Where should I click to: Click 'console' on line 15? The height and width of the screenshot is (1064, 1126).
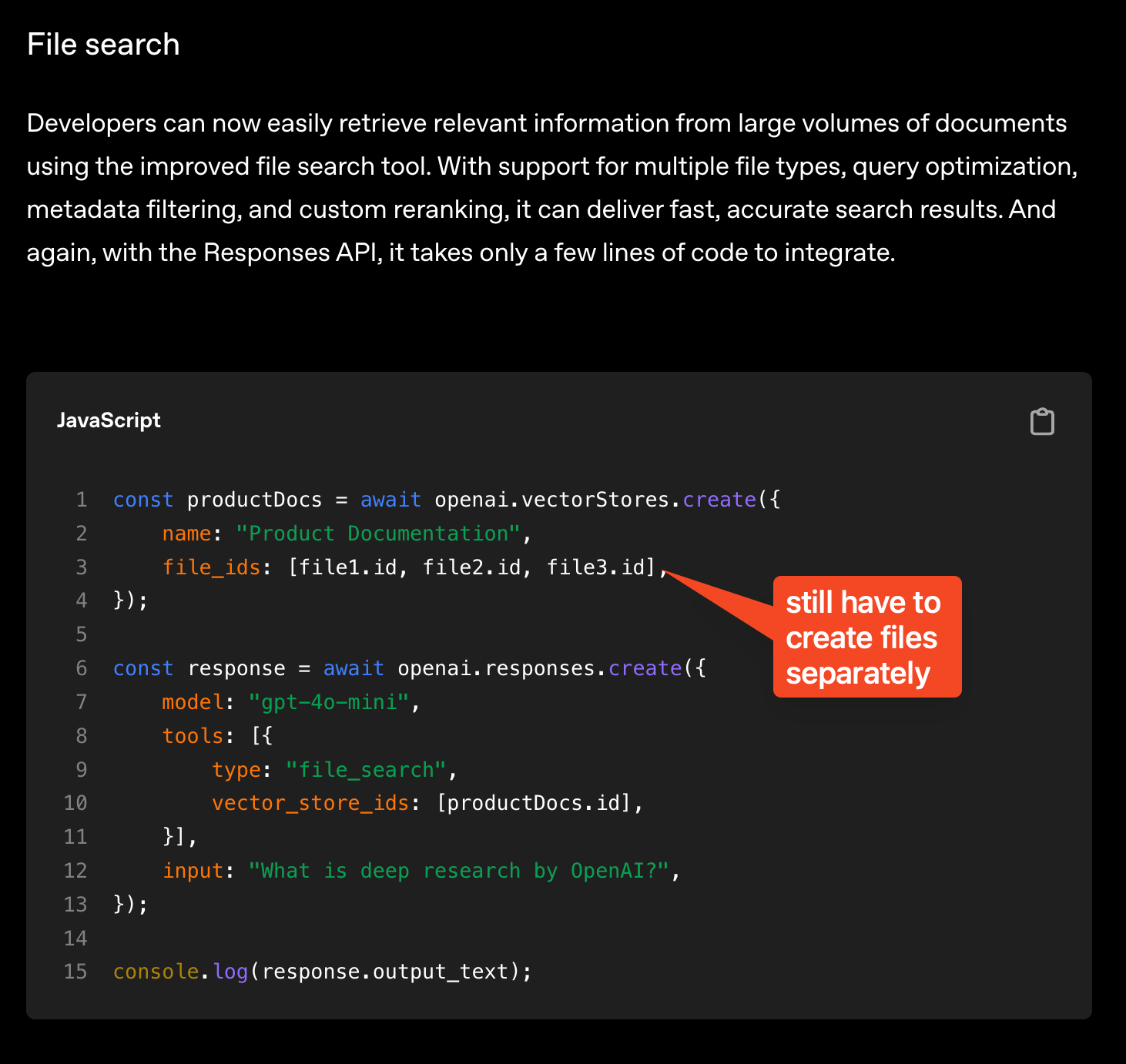tap(156, 972)
